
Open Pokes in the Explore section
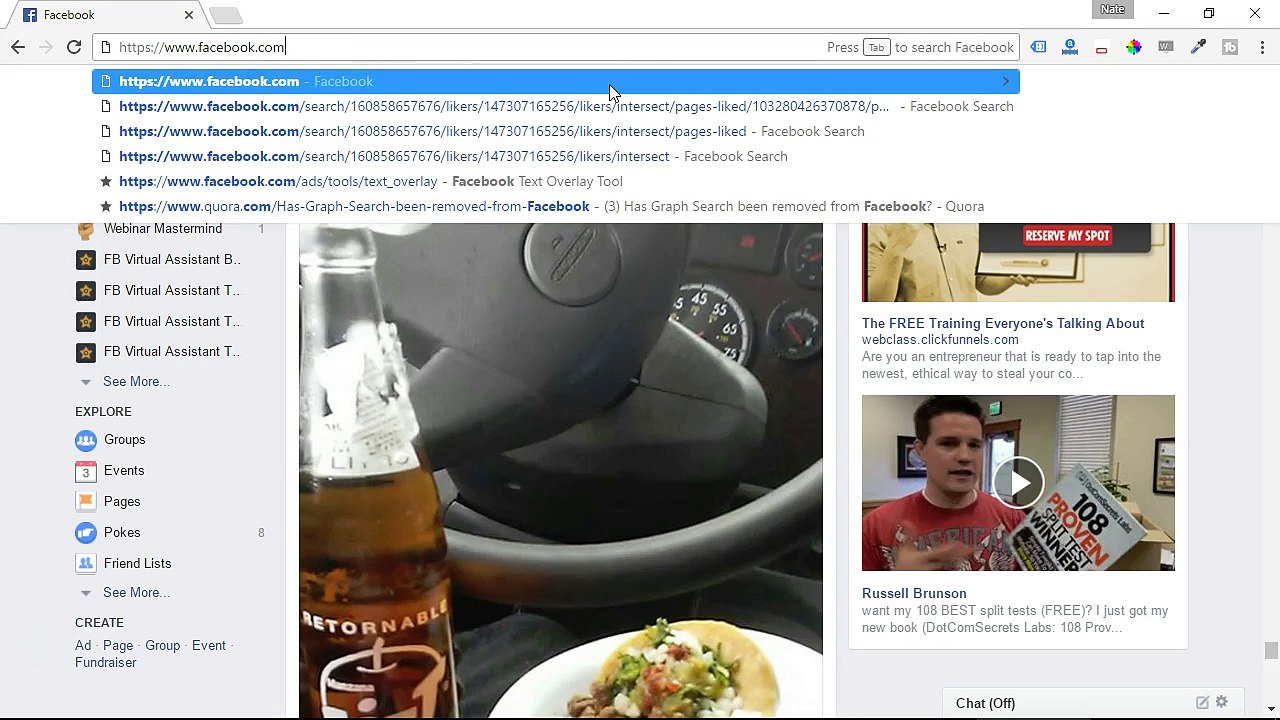(122, 532)
